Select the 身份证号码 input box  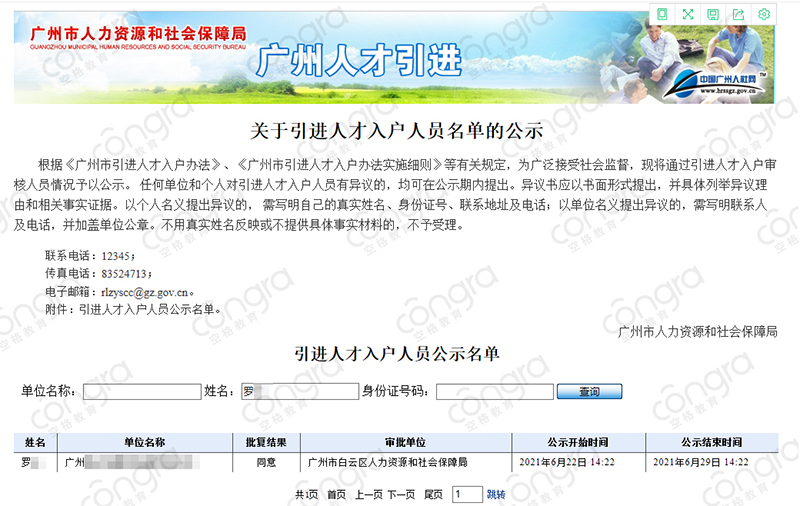click(x=495, y=391)
